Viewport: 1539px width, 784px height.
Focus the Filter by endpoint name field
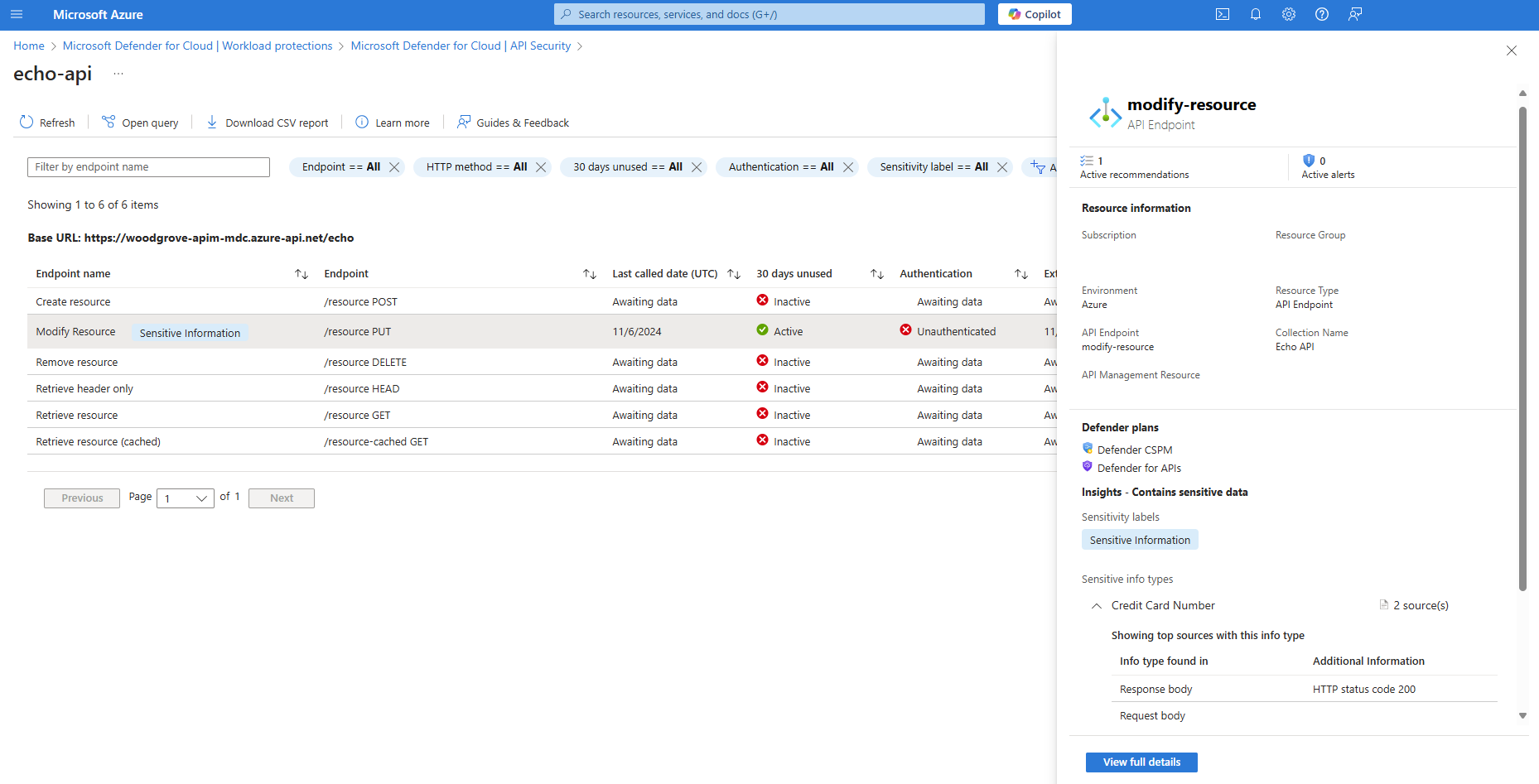148,167
